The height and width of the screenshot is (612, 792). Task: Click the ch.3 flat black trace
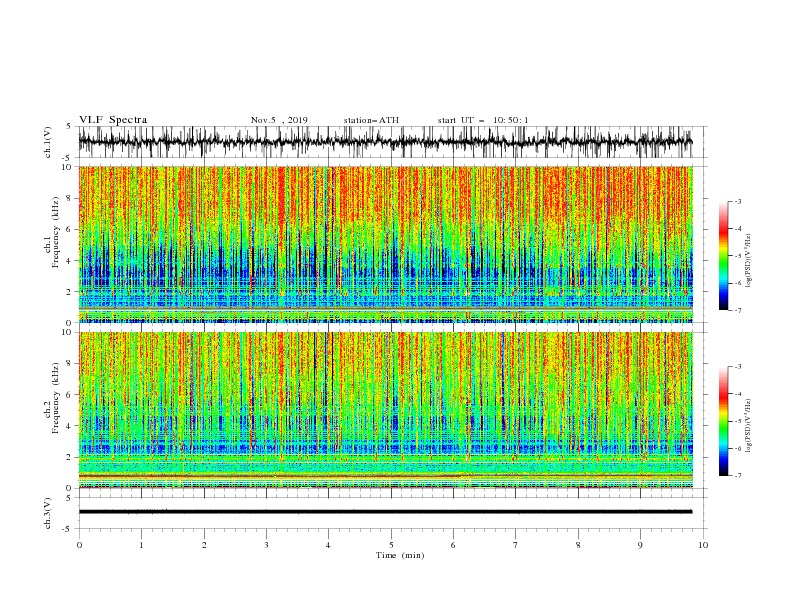click(385, 512)
